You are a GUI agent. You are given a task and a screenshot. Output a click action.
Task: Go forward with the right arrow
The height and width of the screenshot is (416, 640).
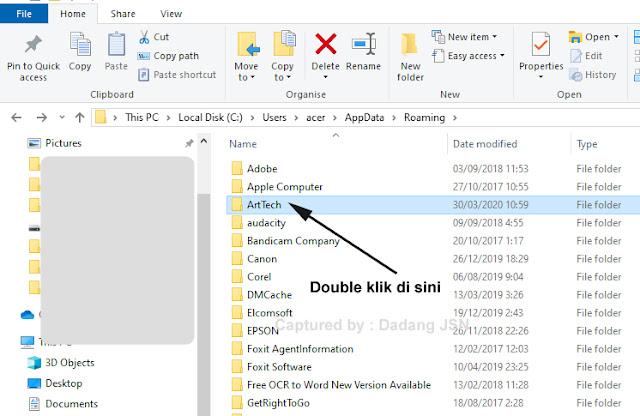pyautogui.click(x=41, y=118)
